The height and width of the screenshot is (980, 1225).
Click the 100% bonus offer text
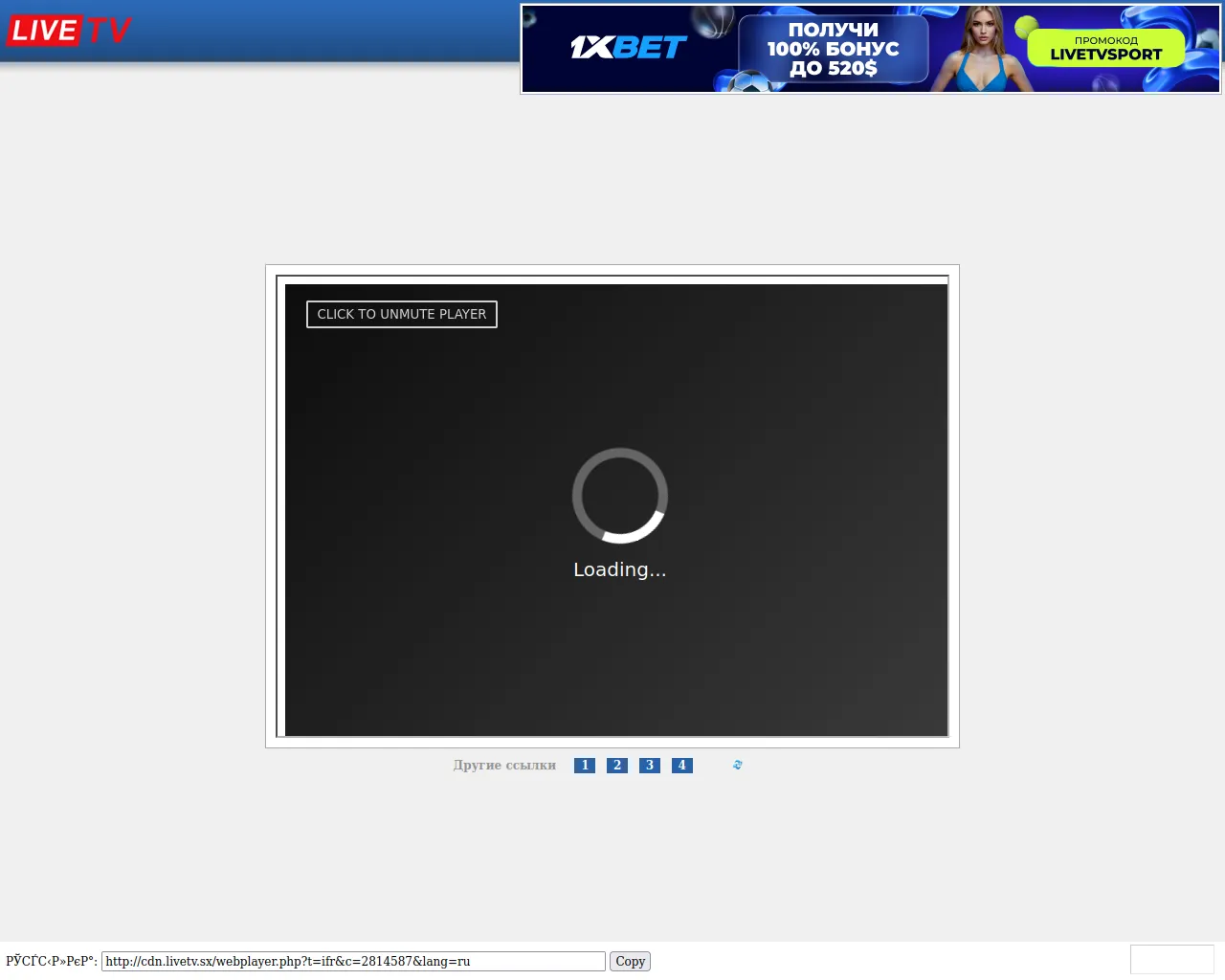(x=833, y=48)
